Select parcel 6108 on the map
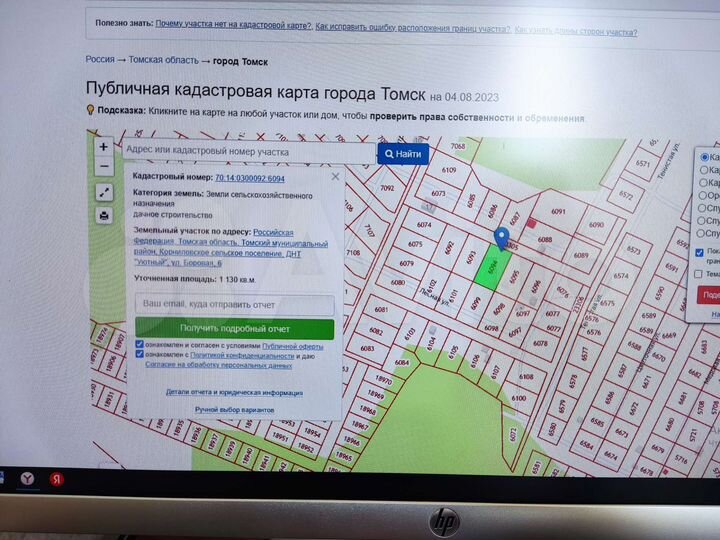 [x=526, y=377]
